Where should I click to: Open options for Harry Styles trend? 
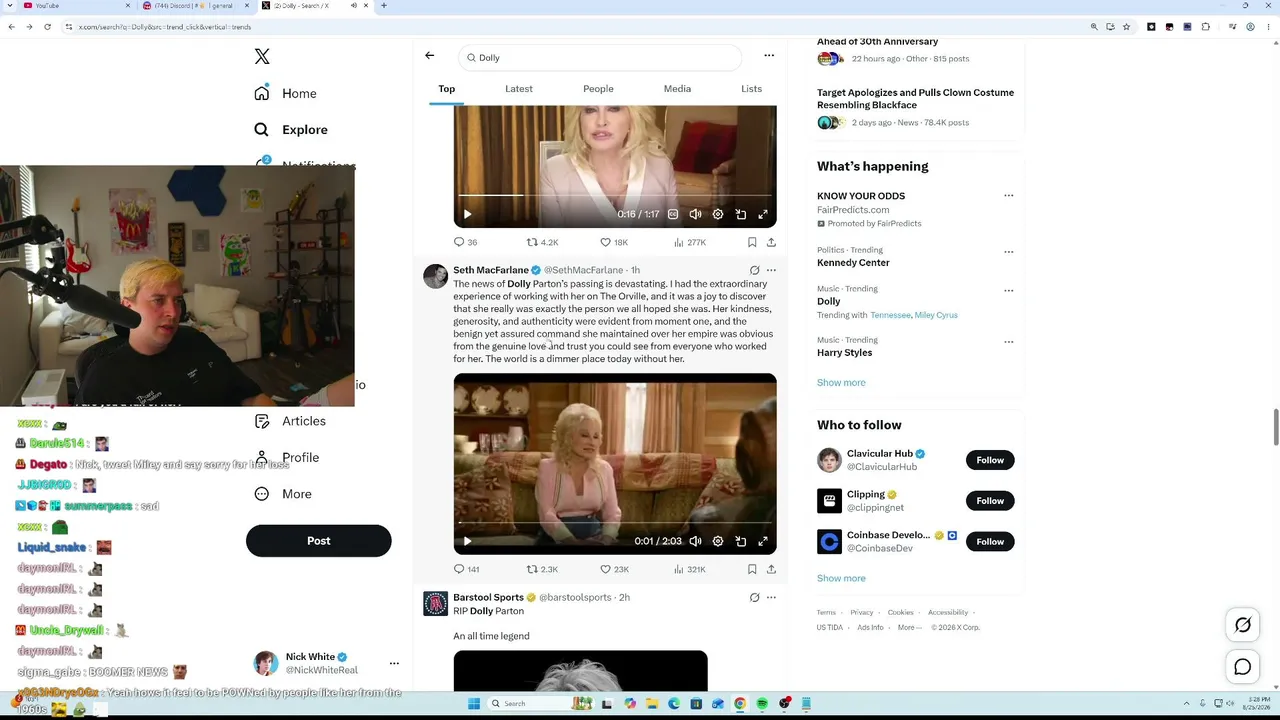point(1008,342)
